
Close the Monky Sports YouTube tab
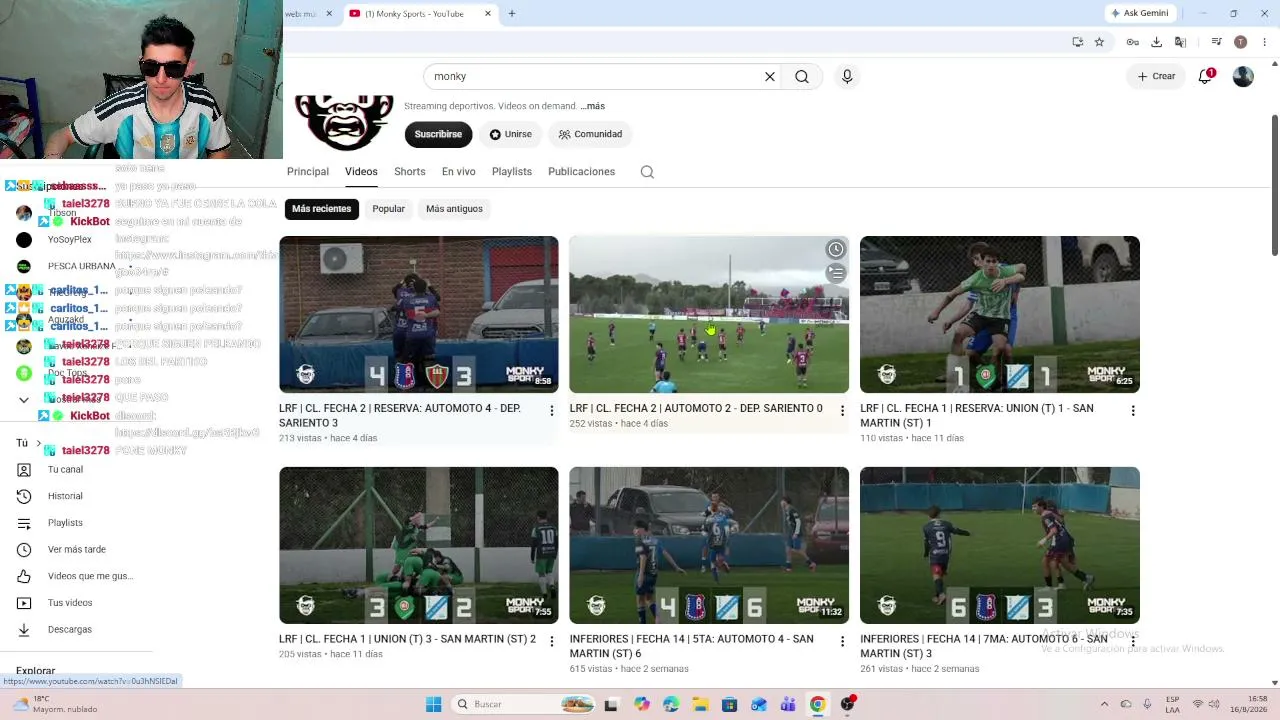point(488,13)
